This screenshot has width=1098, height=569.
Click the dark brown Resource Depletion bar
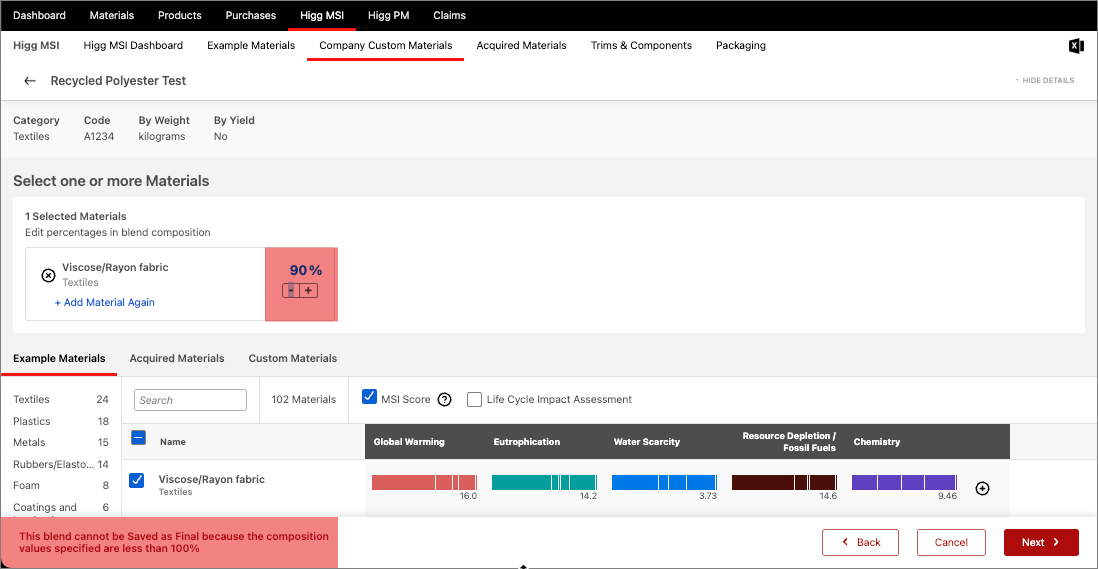pos(784,482)
